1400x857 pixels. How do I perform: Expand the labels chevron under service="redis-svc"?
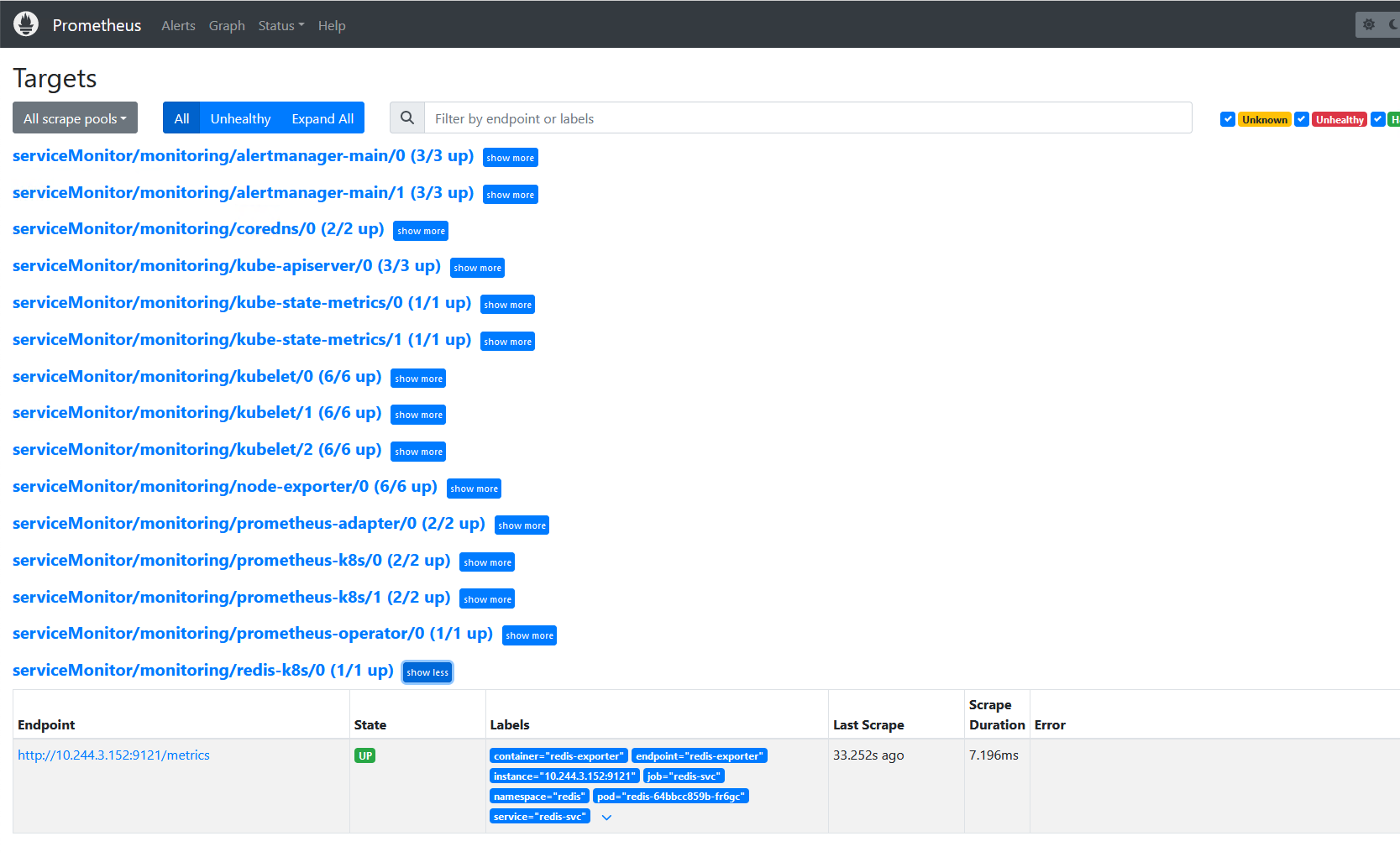[606, 818]
